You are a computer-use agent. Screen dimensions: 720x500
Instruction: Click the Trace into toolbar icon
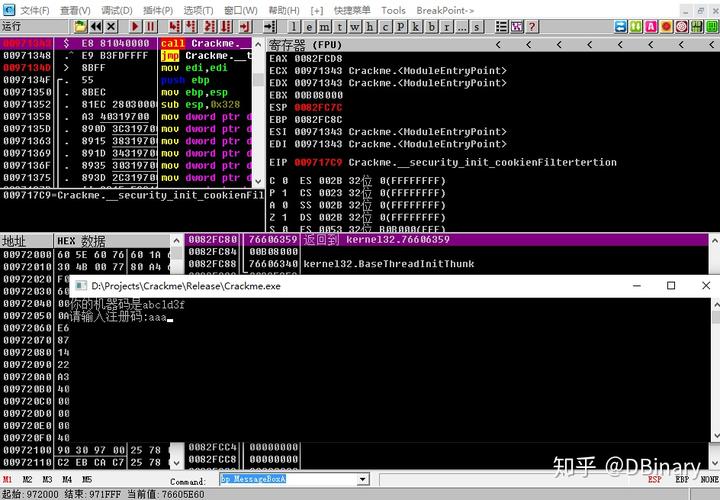click(210, 27)
